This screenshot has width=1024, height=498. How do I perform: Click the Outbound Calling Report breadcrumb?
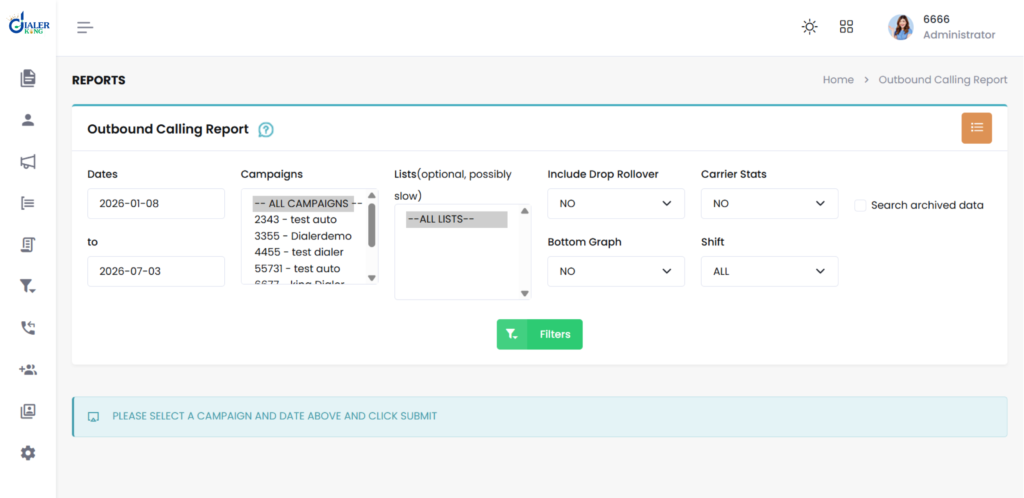point(943,80)
